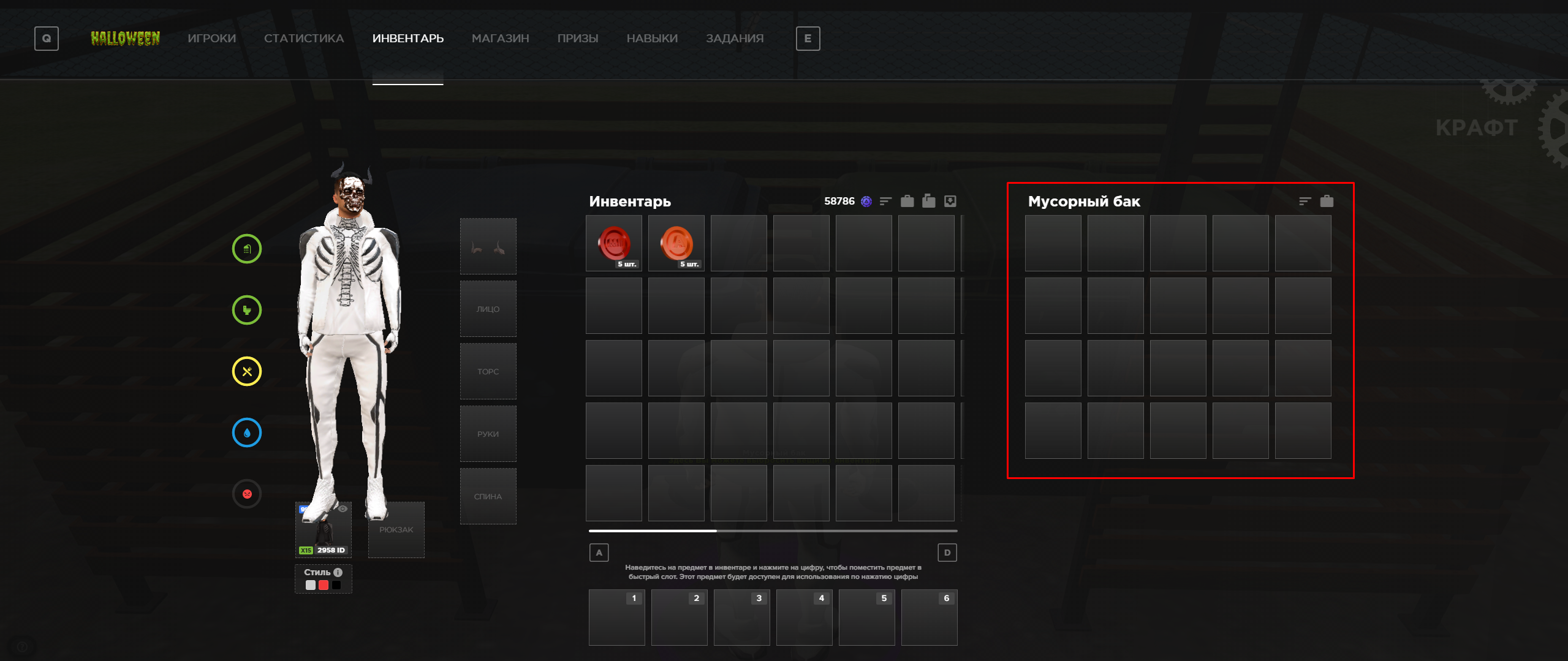Toggle the eye icon on the outfit slot

343,509
